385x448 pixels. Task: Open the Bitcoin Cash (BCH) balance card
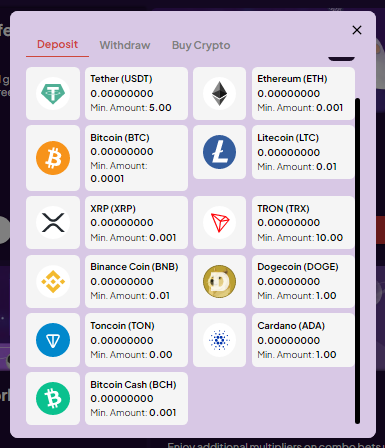pos(136,398)
